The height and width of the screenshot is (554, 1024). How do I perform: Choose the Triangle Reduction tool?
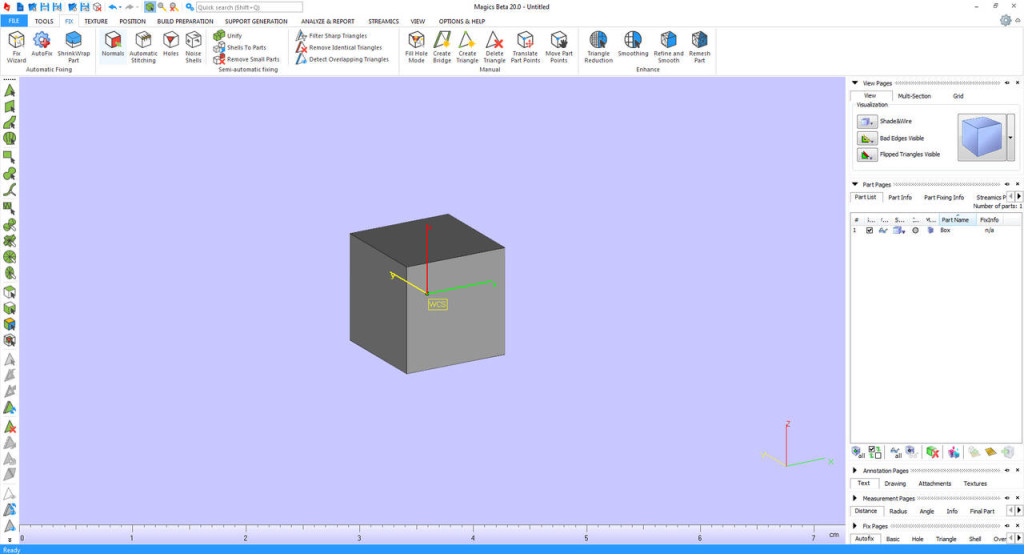(598, 46)
